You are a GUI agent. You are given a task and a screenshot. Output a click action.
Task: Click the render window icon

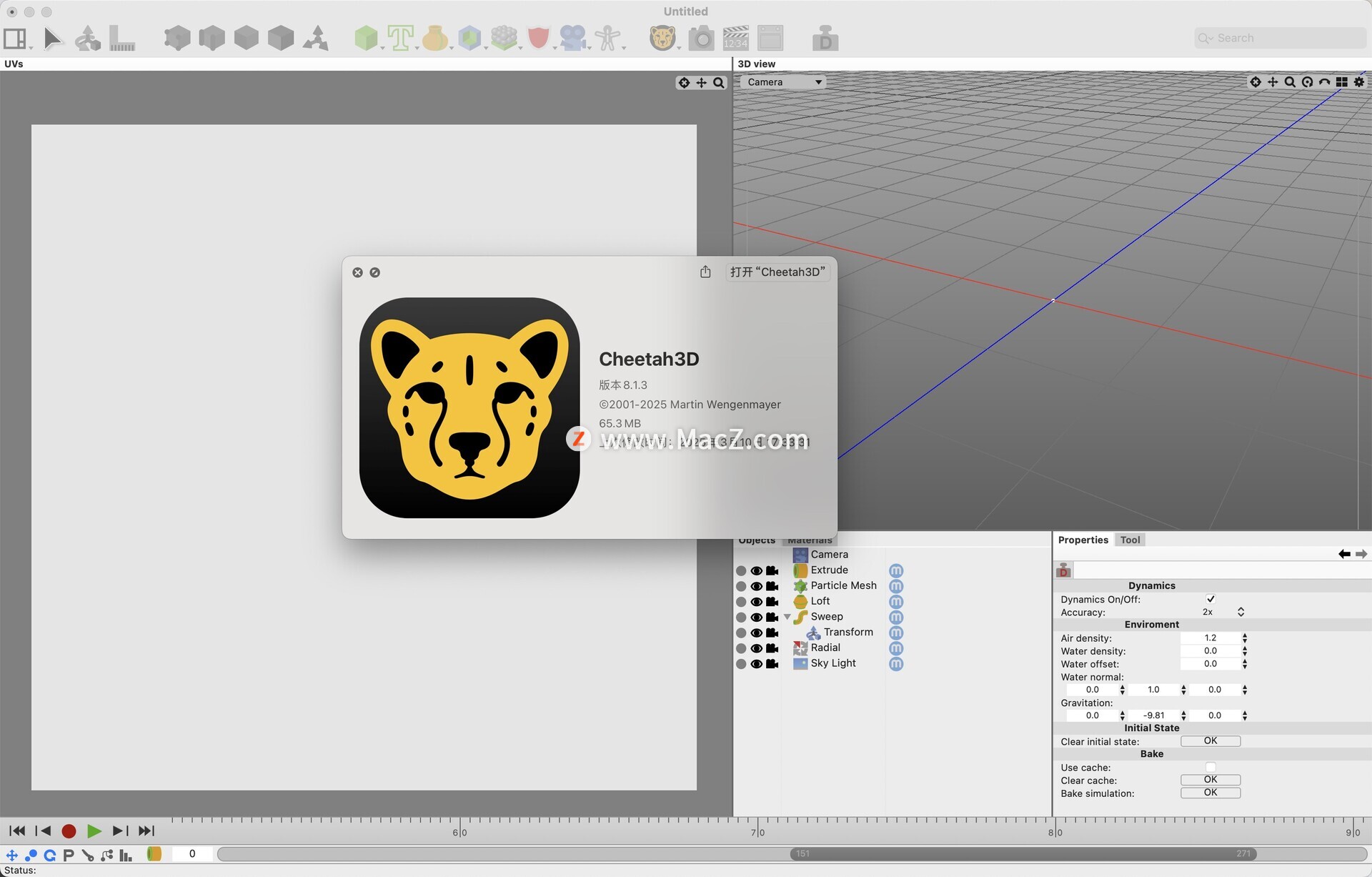pyautogui.click(x=770, y=38)
